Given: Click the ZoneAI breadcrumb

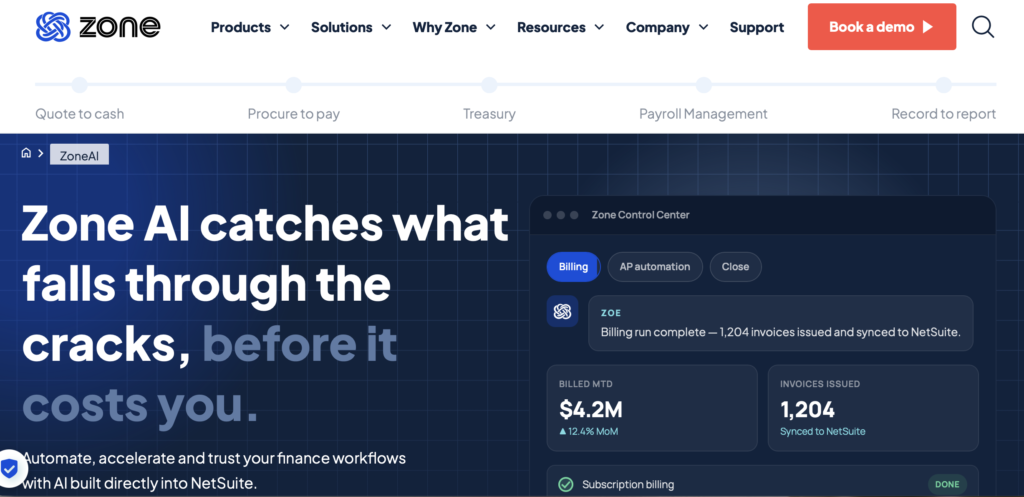Looking at the screenshot, I should click(80, 155).
